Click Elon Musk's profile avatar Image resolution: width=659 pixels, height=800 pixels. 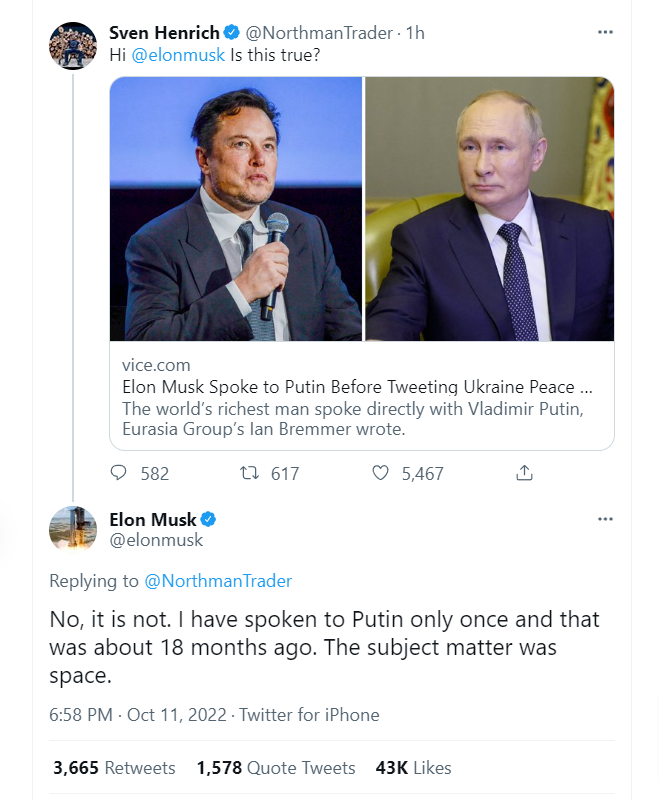pyautogui.click(x=72, y=530)
